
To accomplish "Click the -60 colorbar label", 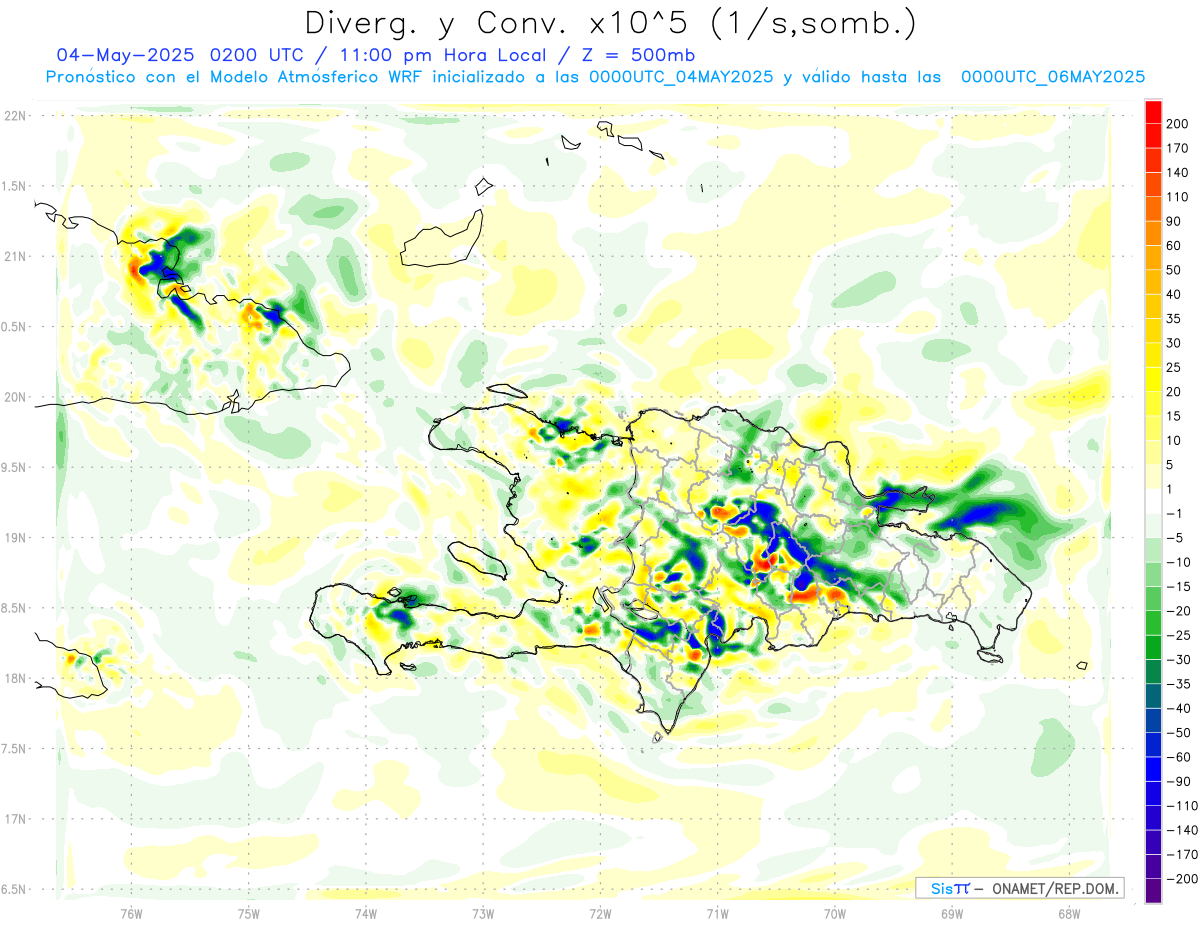I will (1177, 756).
